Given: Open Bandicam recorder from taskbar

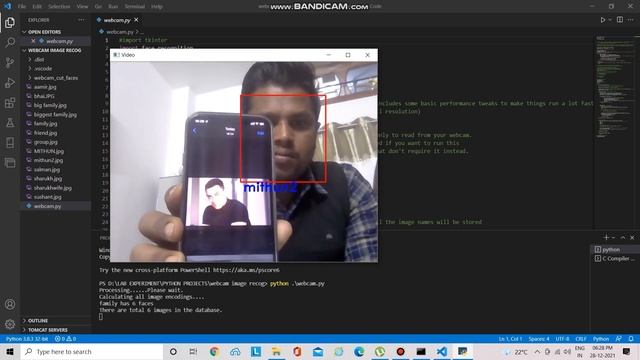Looking at the screenshot, I should (x=400, y=351).
